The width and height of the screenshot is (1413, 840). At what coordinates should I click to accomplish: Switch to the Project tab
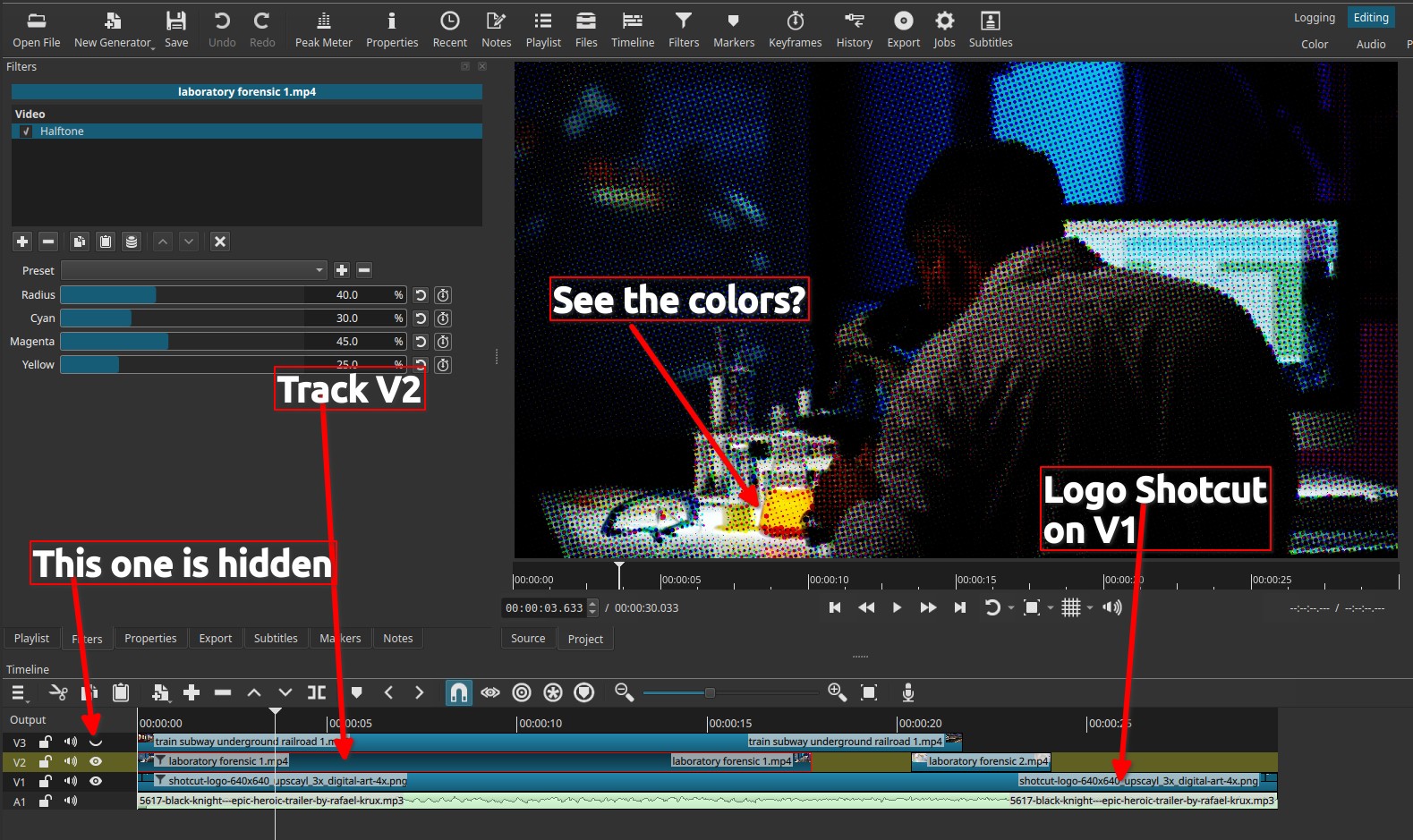pyautogui.click(x=585, y=639)
